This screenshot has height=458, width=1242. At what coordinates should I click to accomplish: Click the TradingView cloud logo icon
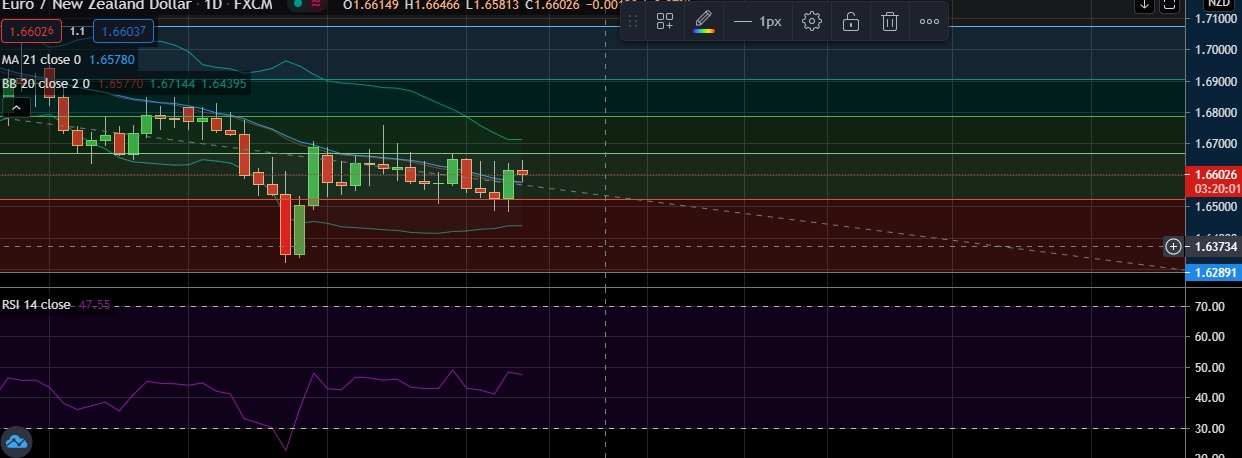[17, 441]
